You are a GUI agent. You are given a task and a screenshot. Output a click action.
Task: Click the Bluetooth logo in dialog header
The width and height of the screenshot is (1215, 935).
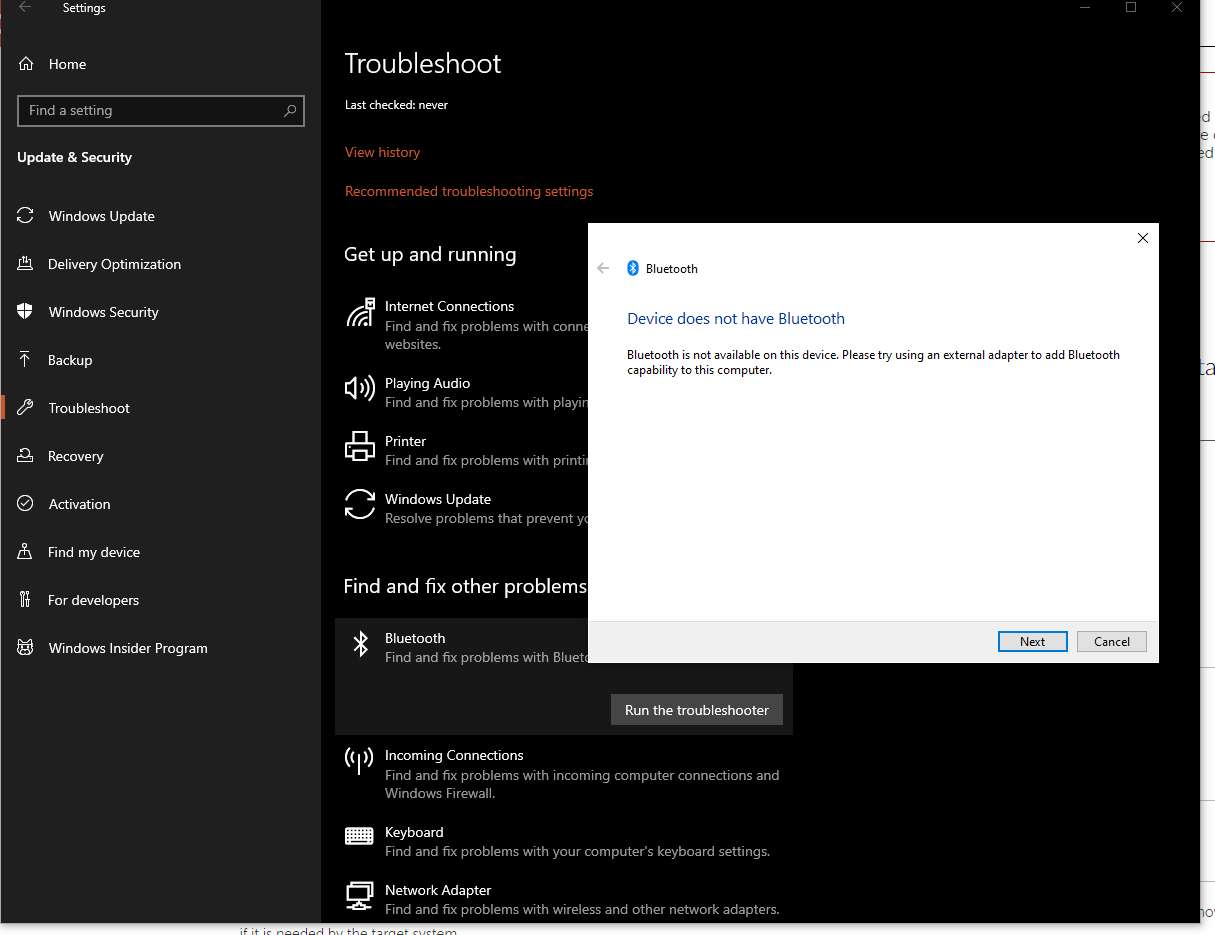pos(633,268)
